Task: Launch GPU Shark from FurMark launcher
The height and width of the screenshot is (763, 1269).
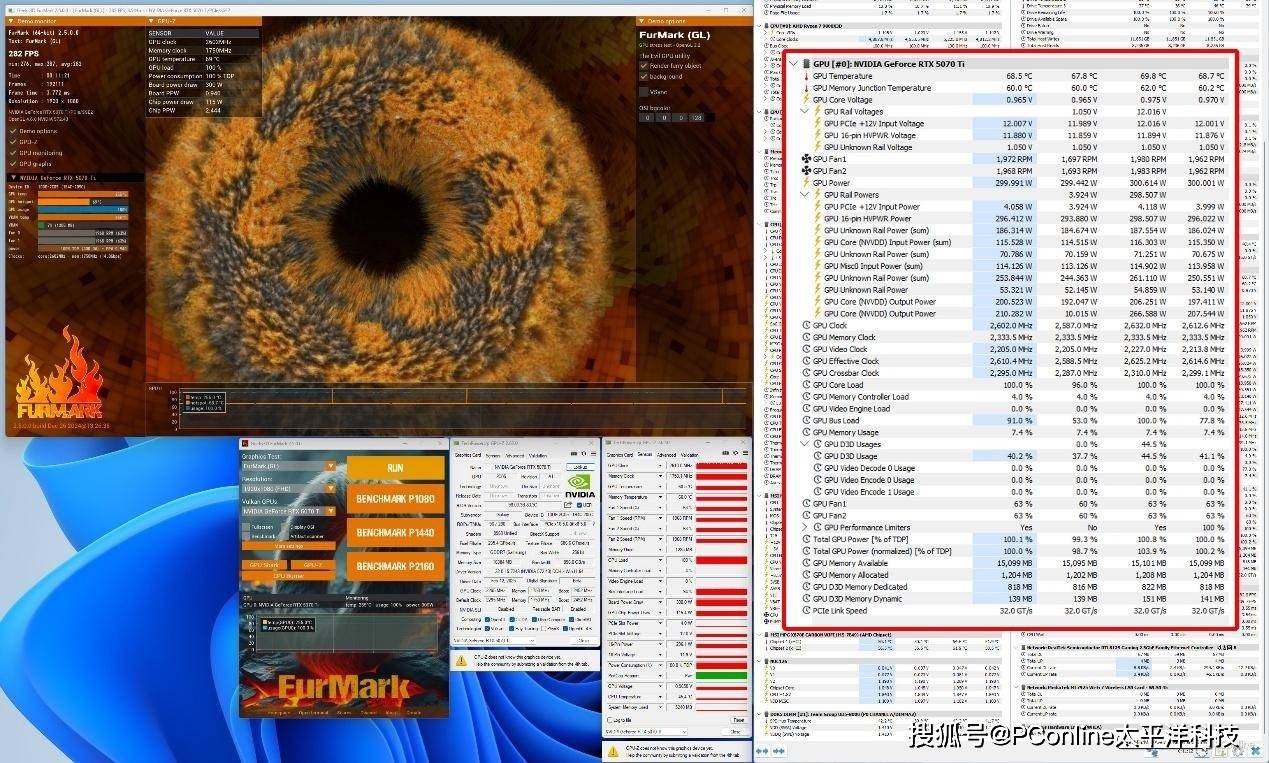Action: (x=264, y=565)
